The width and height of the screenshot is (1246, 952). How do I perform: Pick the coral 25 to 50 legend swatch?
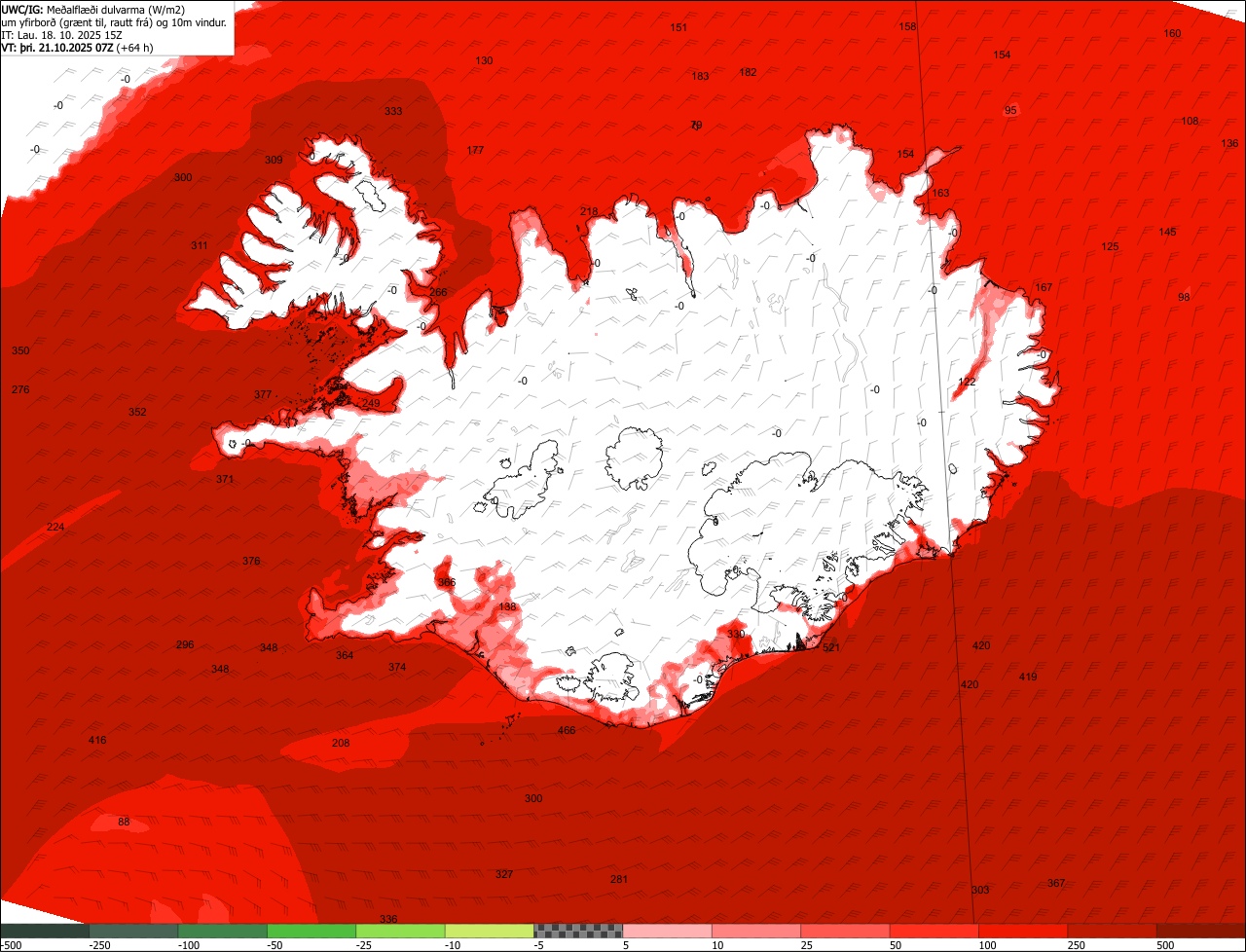click(x=846, y=931)
